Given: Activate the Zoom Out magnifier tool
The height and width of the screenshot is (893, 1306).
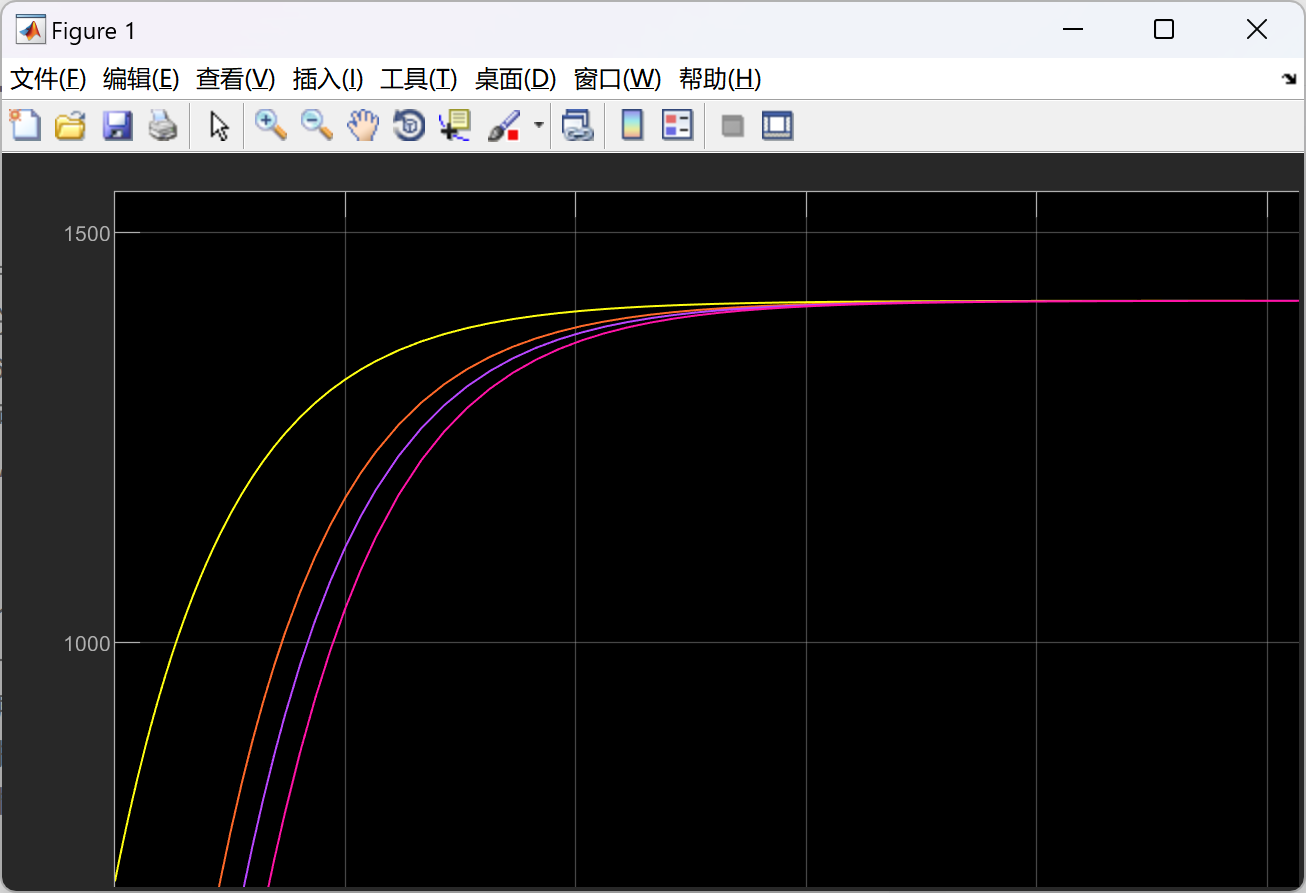Looking at the screenshot, I should (317, 125).
